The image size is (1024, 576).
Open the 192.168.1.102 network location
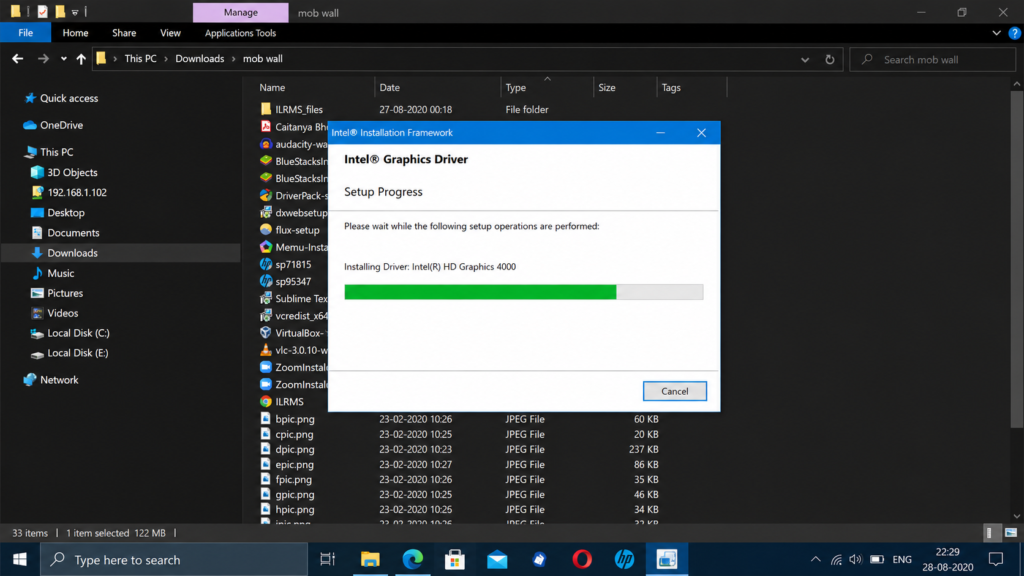(76, 193)
